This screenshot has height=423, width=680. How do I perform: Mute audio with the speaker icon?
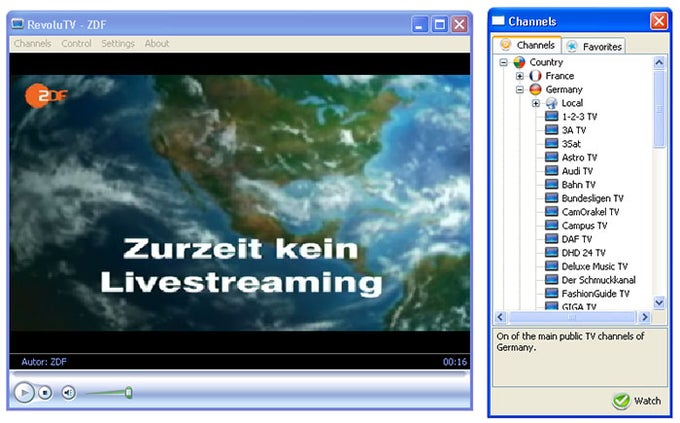pyautogui.click(x=68, y=393)
